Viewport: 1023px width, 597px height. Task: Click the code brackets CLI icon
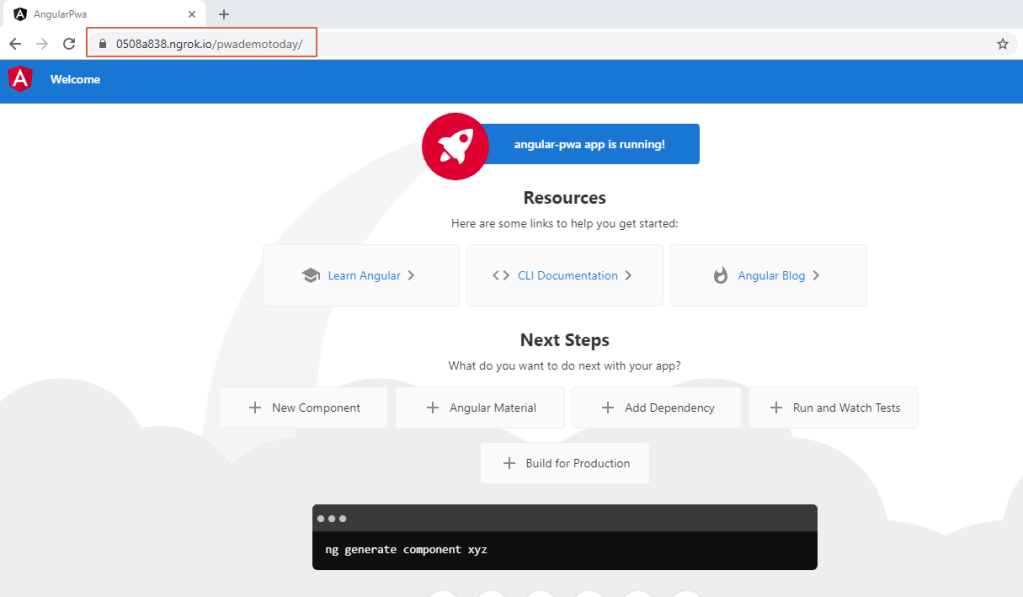point(501,276)
